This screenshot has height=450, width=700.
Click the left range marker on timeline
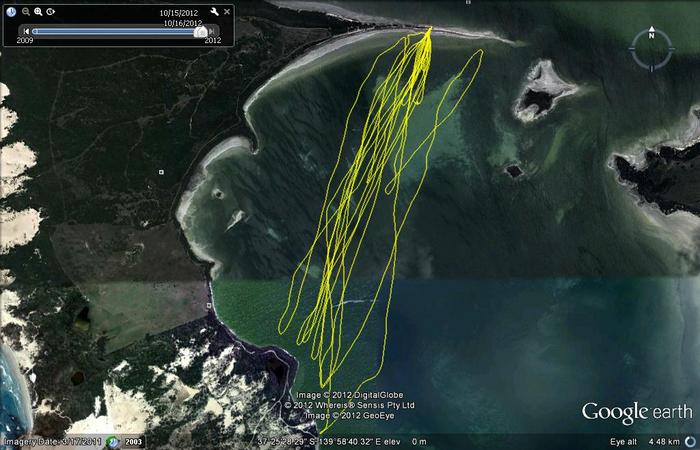click(36, 31)
